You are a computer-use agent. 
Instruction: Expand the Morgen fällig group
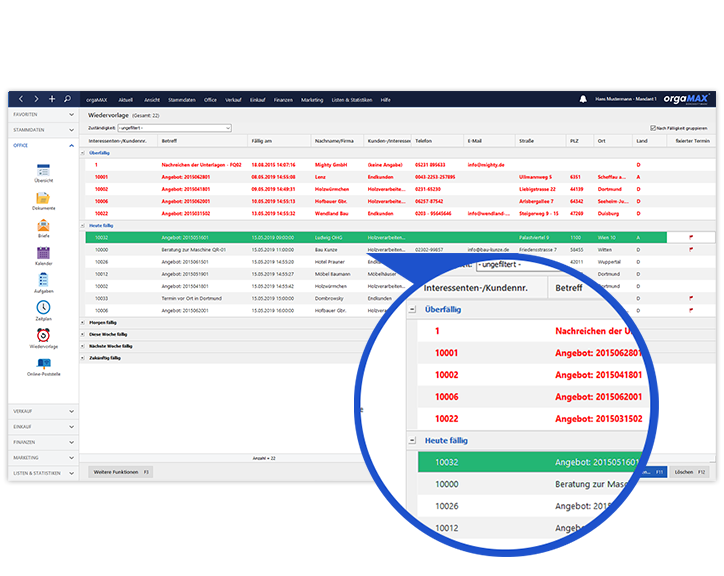coord(83,322)
